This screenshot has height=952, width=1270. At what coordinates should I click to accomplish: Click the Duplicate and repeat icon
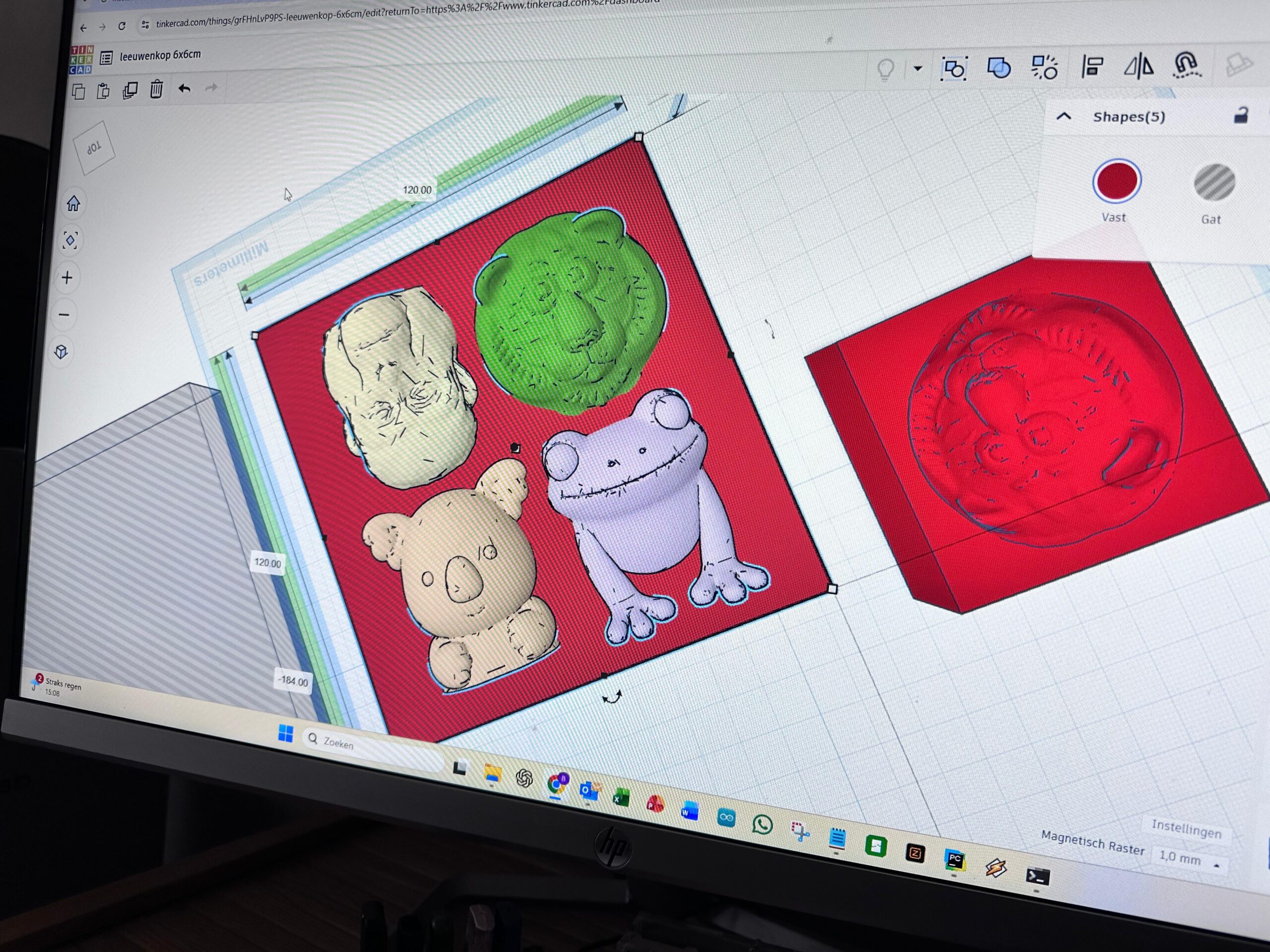[x=130, y=91]
